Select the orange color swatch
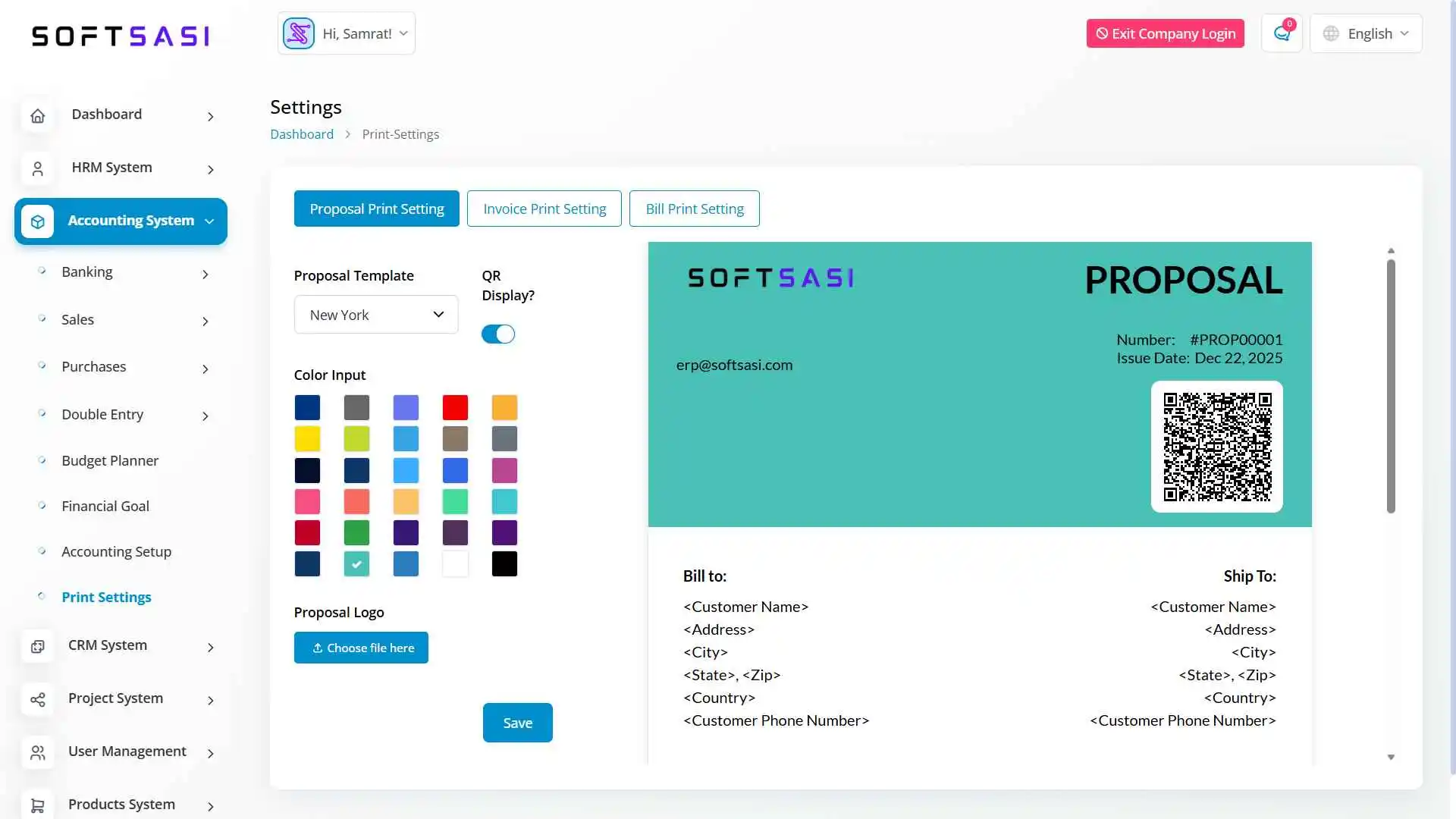 pyautogui.click(x=504, y=408)
